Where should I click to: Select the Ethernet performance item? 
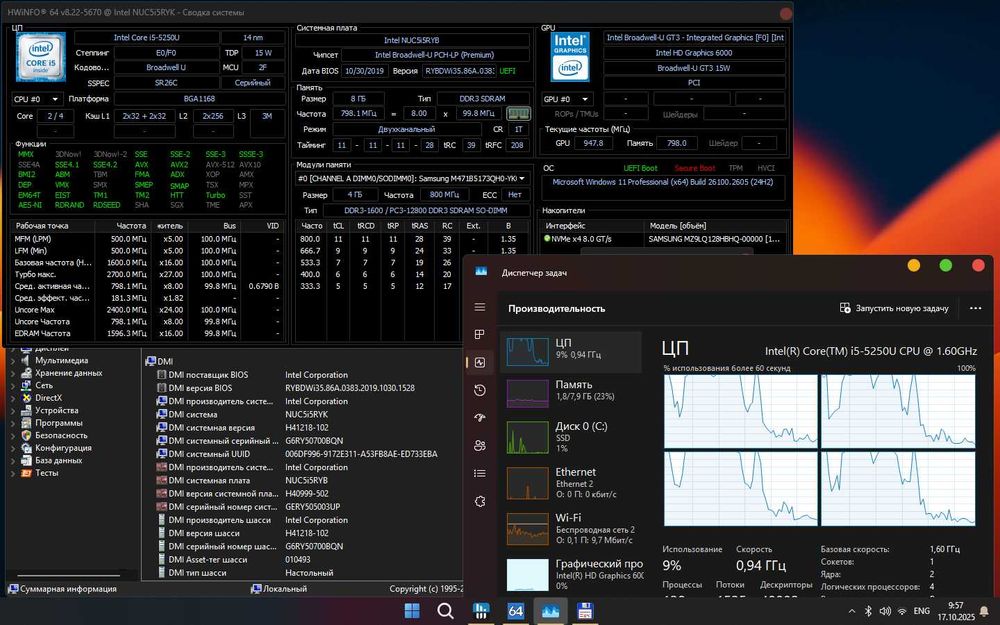(571, 483)
